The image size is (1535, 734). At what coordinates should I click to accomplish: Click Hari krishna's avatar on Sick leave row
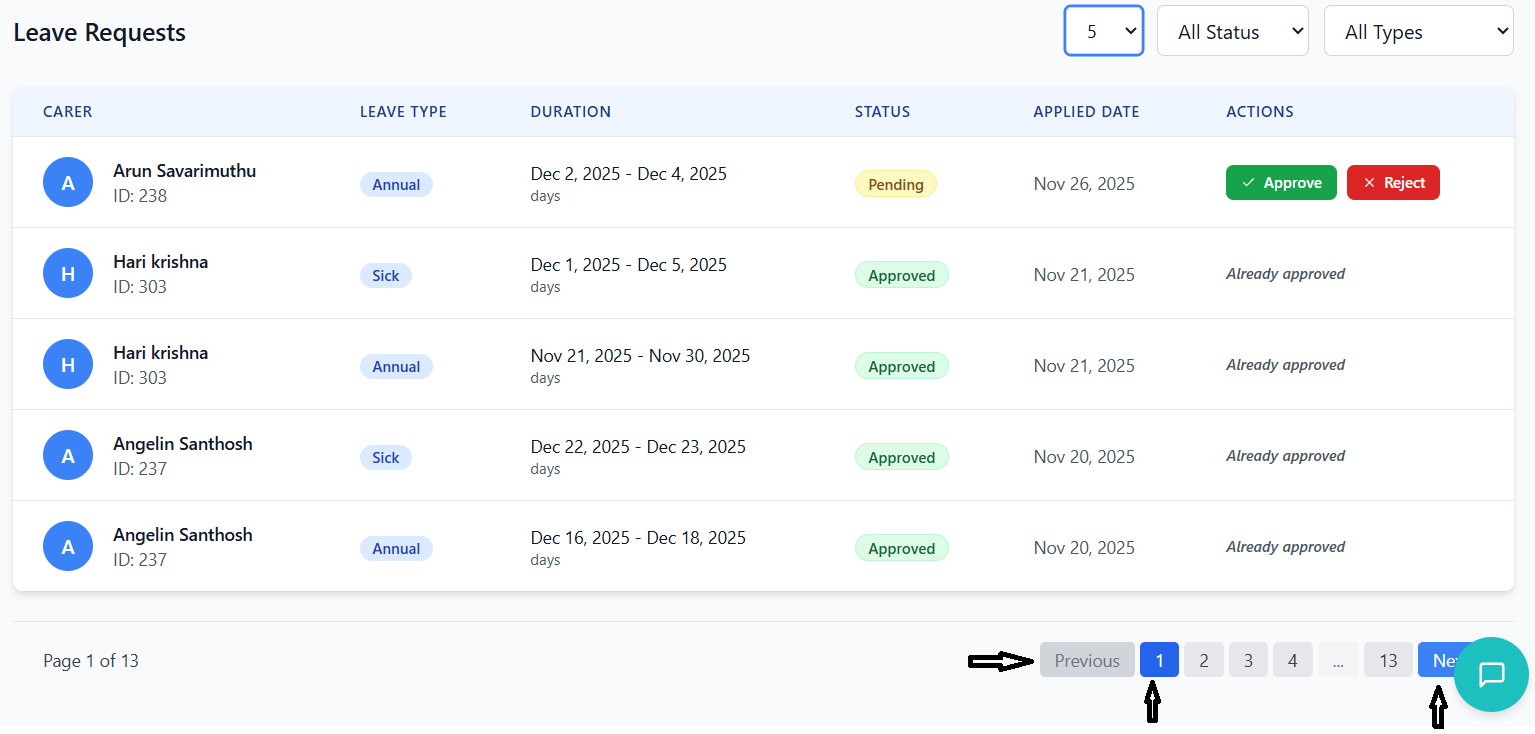tap(68, 274)
